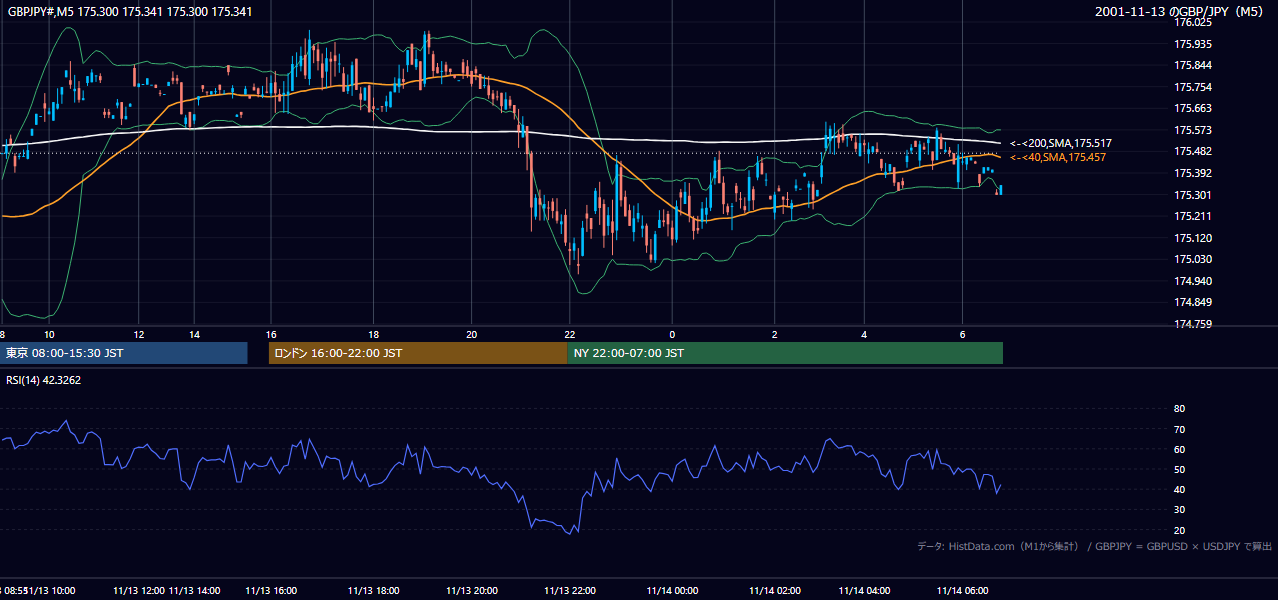Viewport: 1278px width, 600px height.
Task: Click price axis value 176.025
Action: click(x=1194, y=22)
